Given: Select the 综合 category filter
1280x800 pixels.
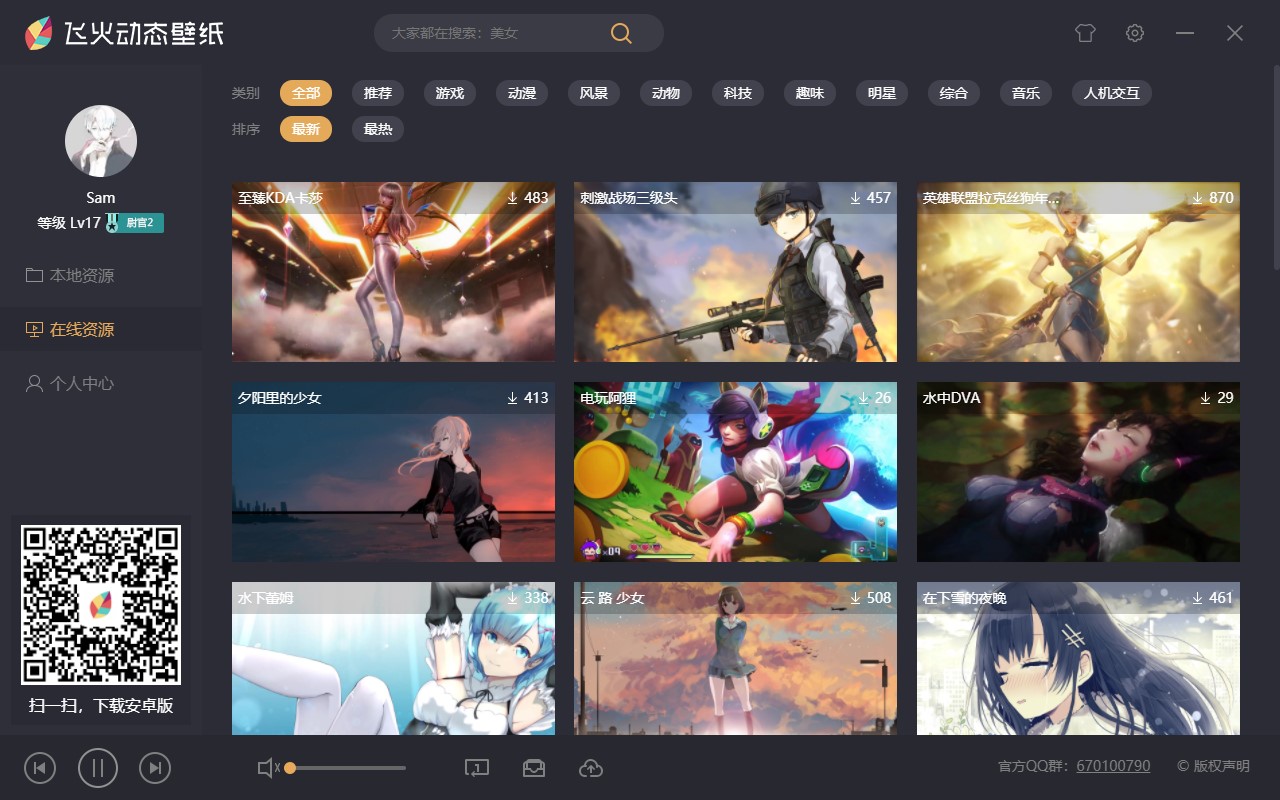Looking at the screenshot, I should coord(954,93).
